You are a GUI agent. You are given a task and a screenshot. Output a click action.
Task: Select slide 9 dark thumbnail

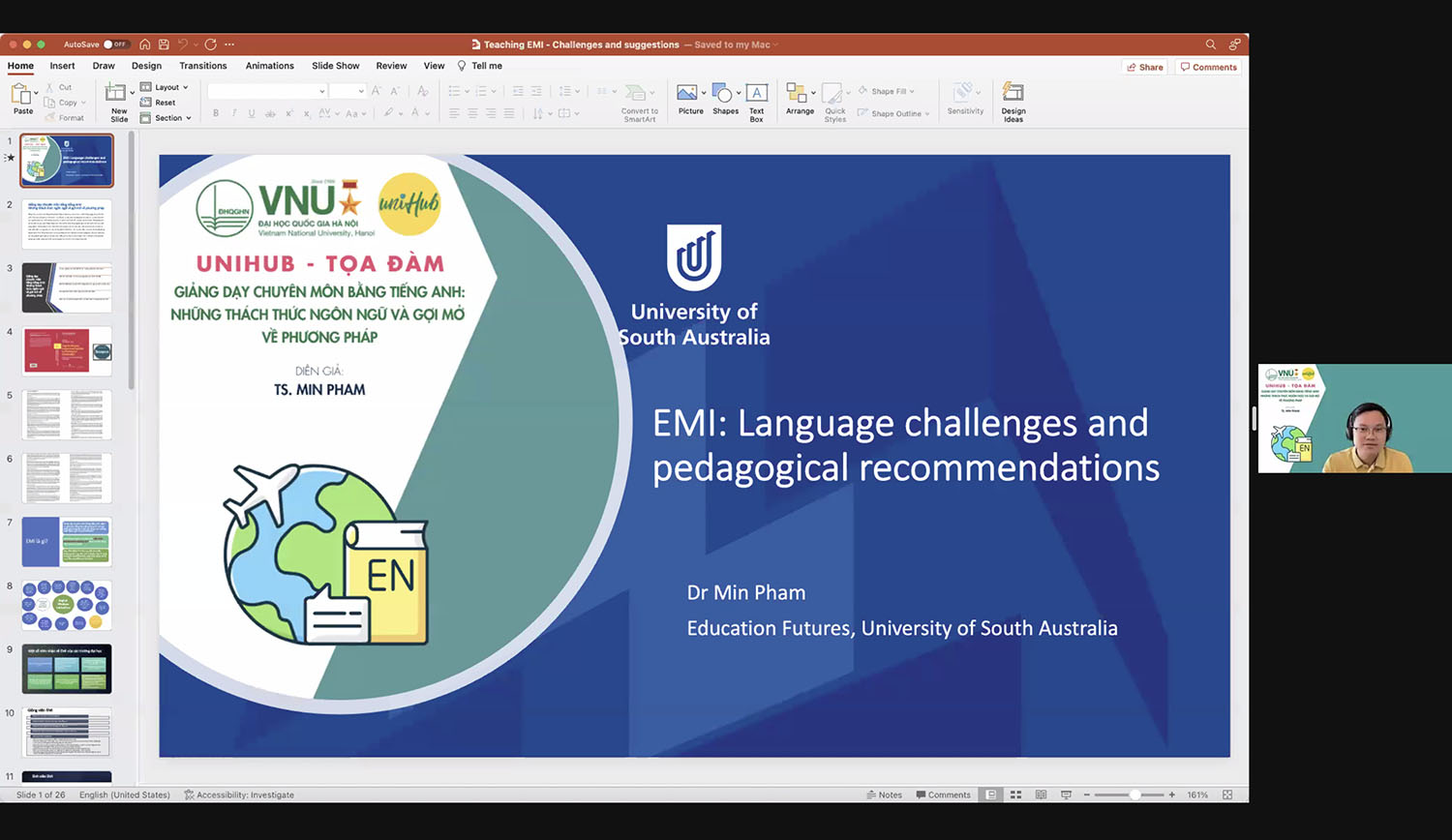(x=67, y=669)
